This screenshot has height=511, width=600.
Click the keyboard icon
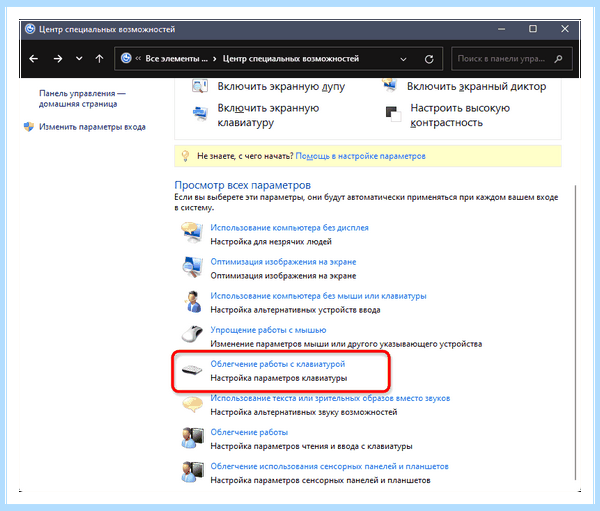click(192, 370)
